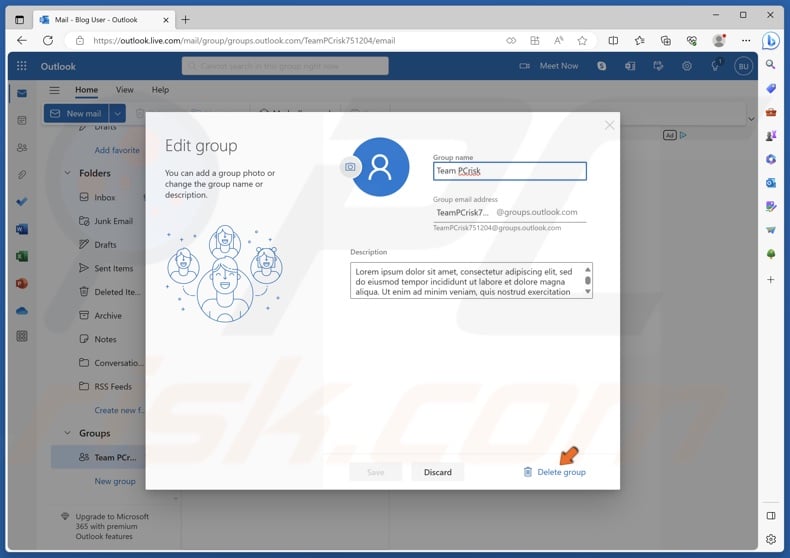Switch to the View tab
The height and width of the screenshot is (558, 790).
pos(124,90)
